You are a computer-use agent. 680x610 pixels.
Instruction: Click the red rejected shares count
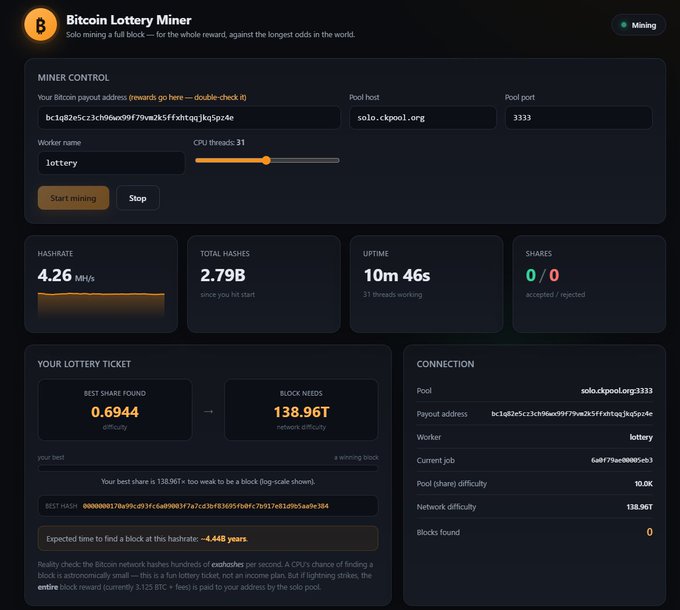pos(554,275)
